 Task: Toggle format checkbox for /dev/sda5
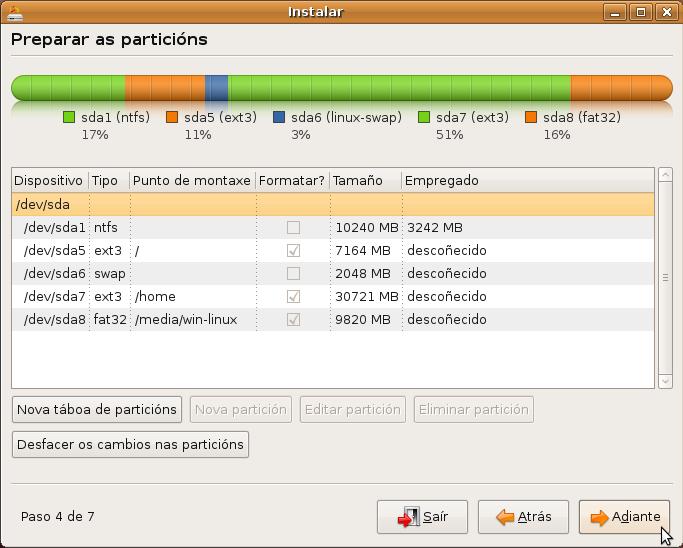293,250
